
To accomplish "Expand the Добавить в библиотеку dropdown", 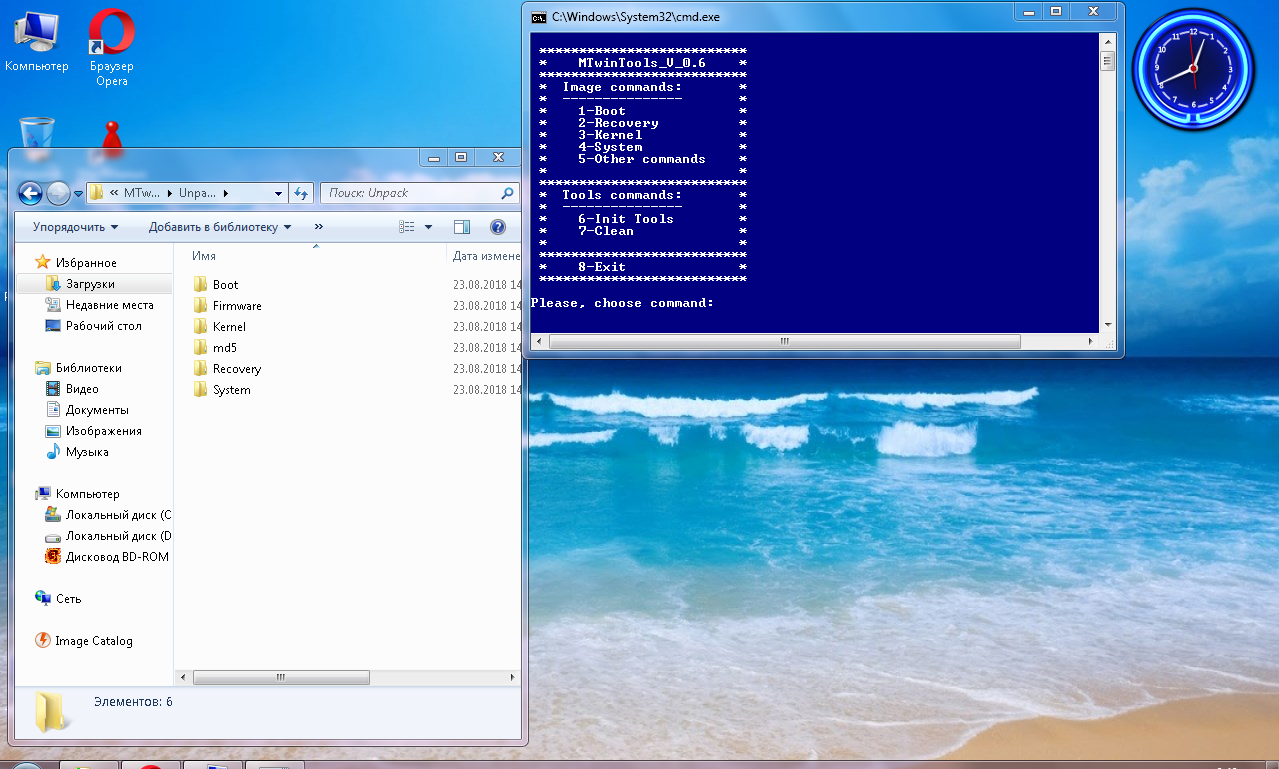I will (x=219, y=227).
